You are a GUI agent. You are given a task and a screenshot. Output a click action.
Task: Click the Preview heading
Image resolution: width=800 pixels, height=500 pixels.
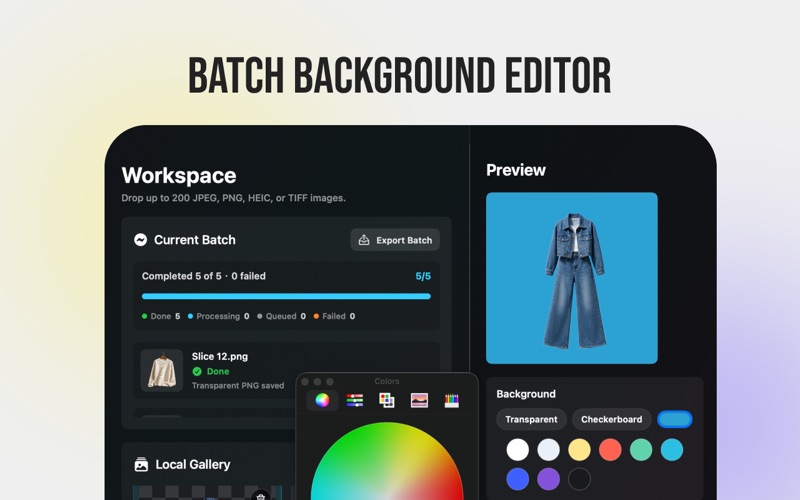(516, 170)
